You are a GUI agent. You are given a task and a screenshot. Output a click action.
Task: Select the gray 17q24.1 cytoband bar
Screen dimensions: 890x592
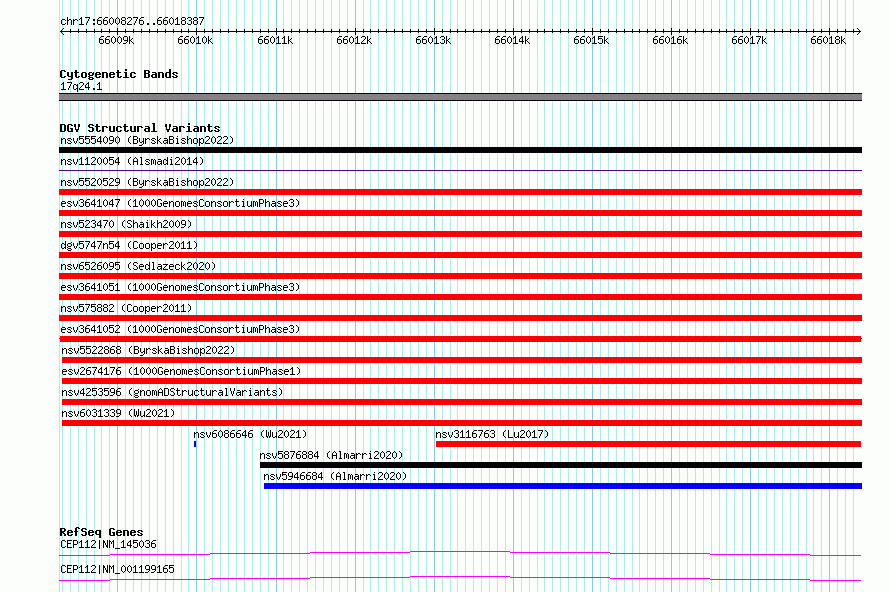460,97
